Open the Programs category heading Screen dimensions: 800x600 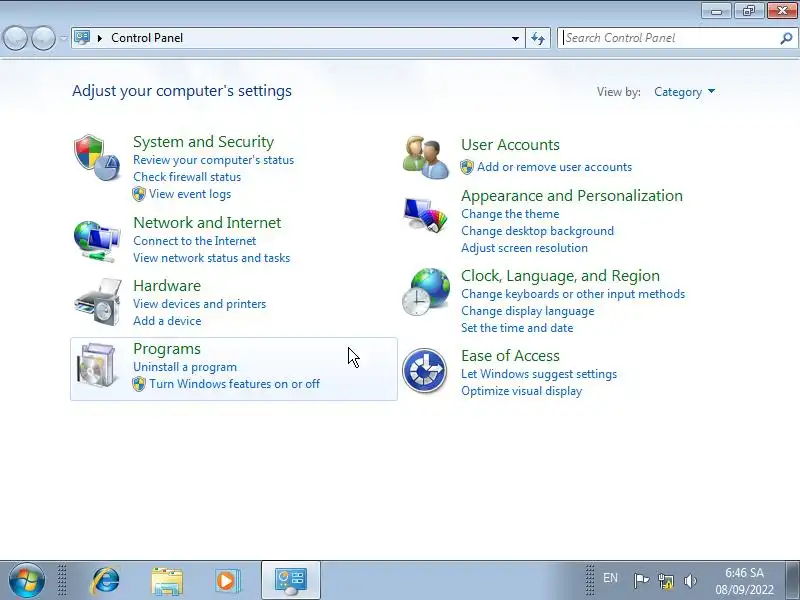click(167, 349)
